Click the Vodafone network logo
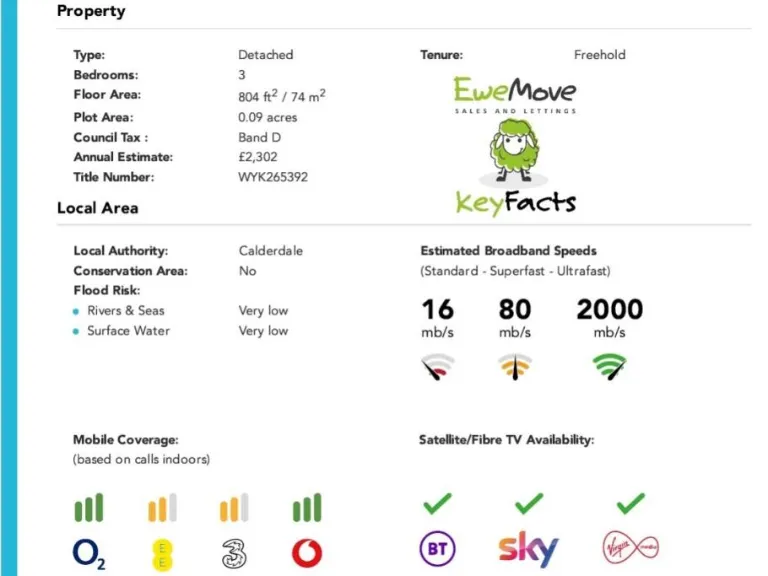 pos(307,553)
